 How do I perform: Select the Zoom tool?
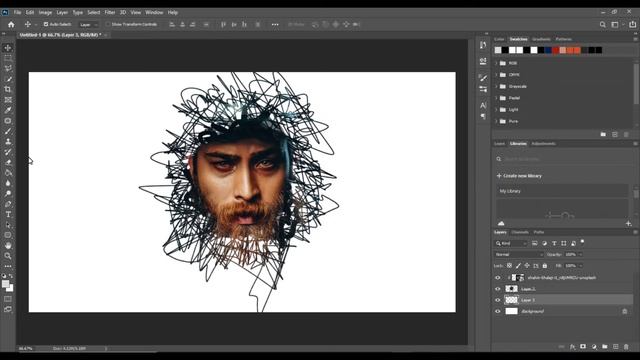click(8, 256)
